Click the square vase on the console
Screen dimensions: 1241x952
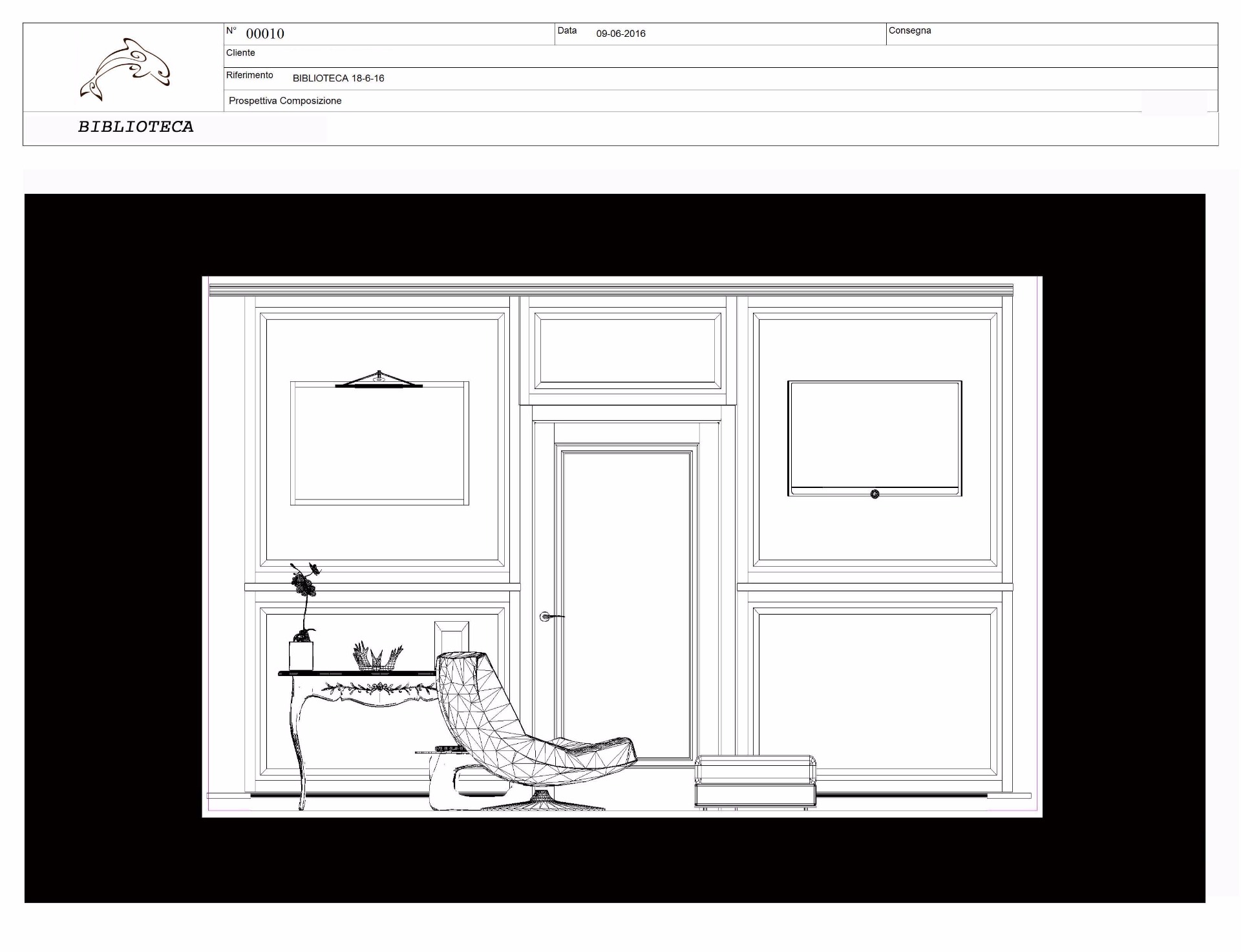point(301,656)
